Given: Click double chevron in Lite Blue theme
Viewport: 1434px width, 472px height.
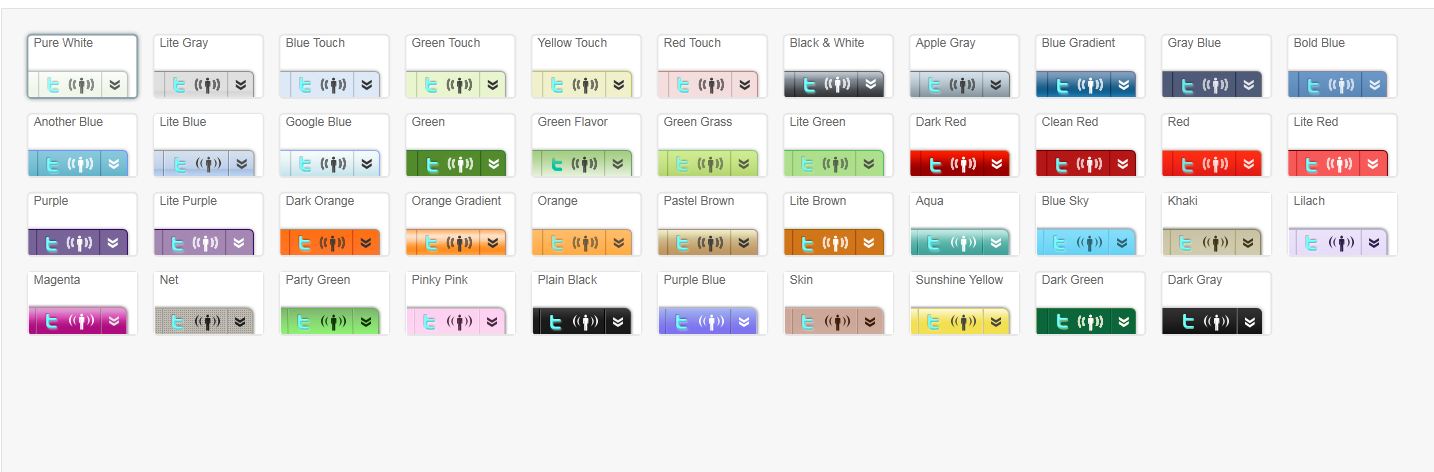Looking at the screenshot, I should point(241,164).
